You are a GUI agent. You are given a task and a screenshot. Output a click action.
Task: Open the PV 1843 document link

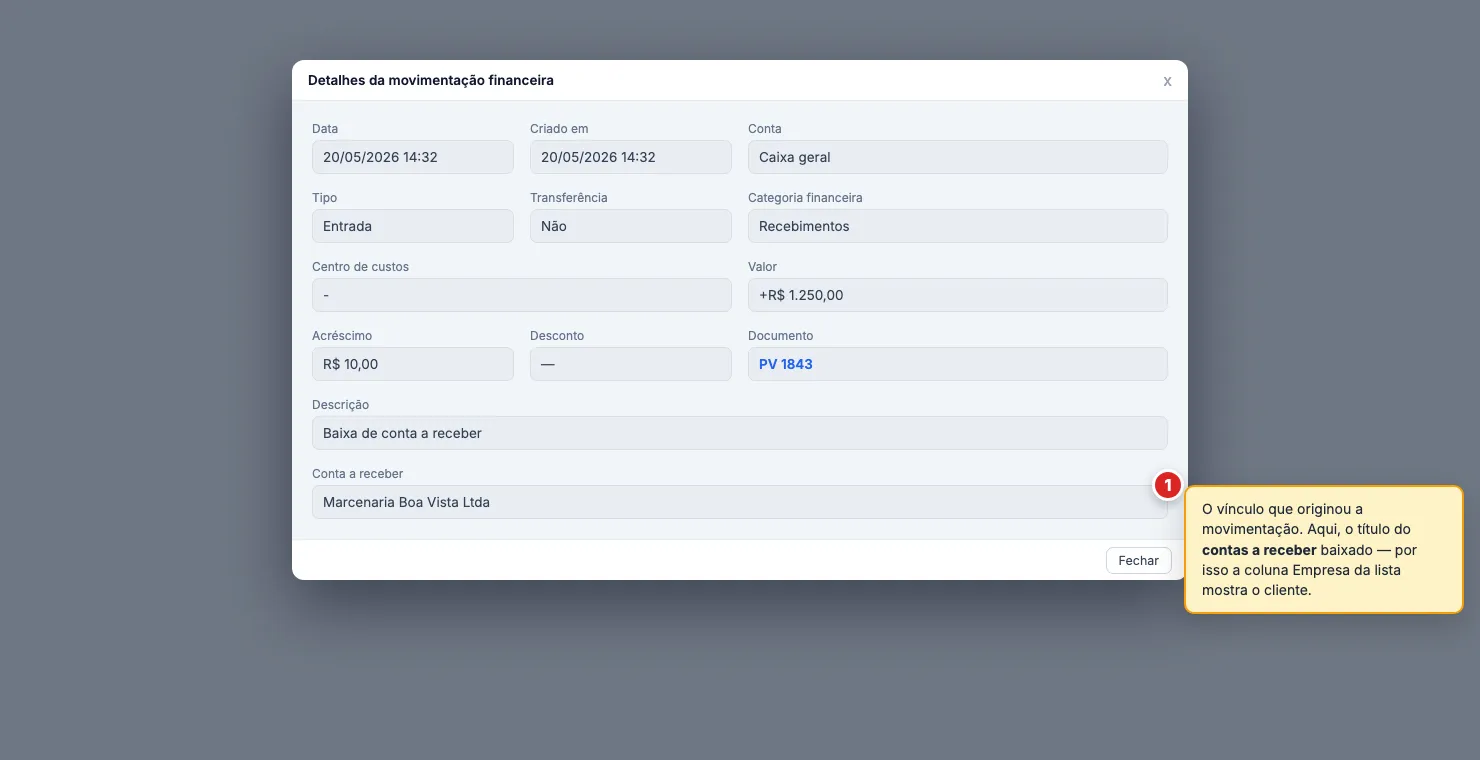coord(785,364)
